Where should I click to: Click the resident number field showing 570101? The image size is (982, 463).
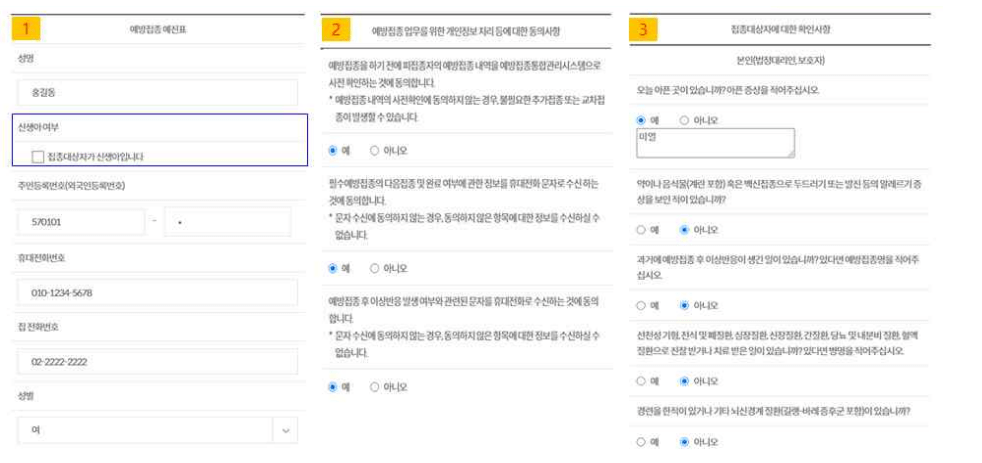81,222
